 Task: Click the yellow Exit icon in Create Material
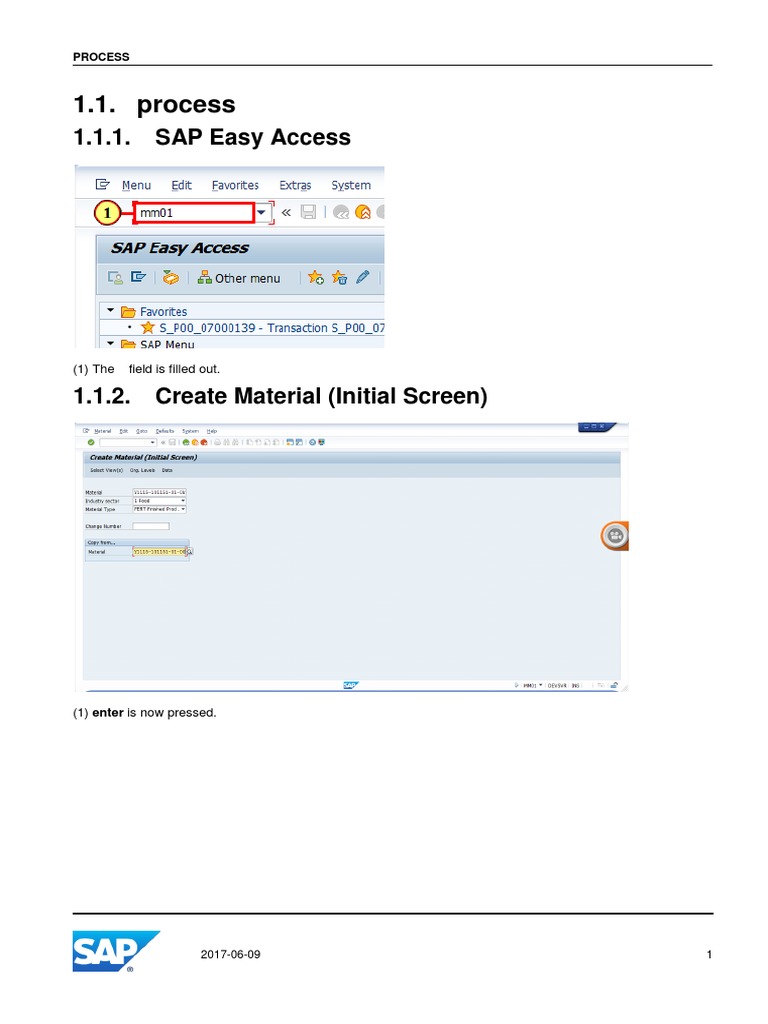click(x=195, y=442)
